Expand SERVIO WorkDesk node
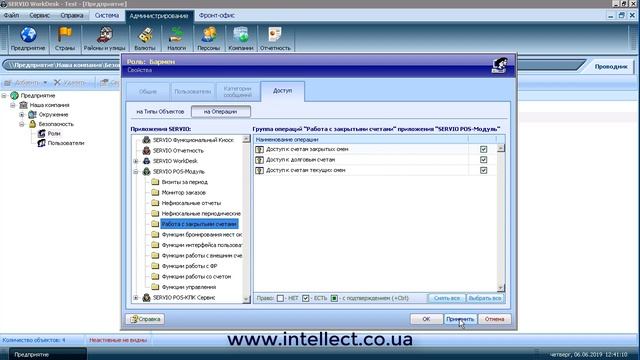This screenshot has height=360, width=640. tap(136, 161)
